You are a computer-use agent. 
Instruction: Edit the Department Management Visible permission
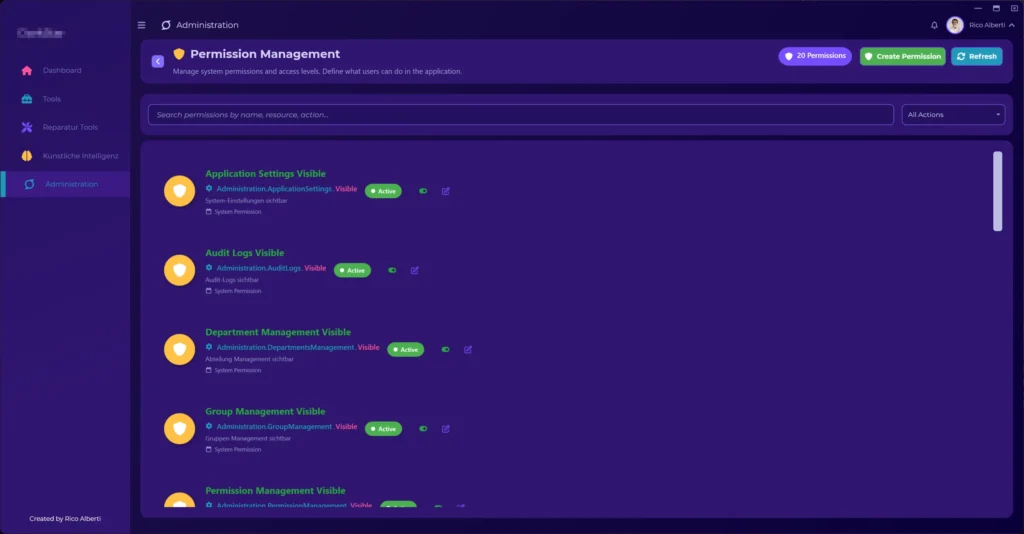[x=468, y=349]
